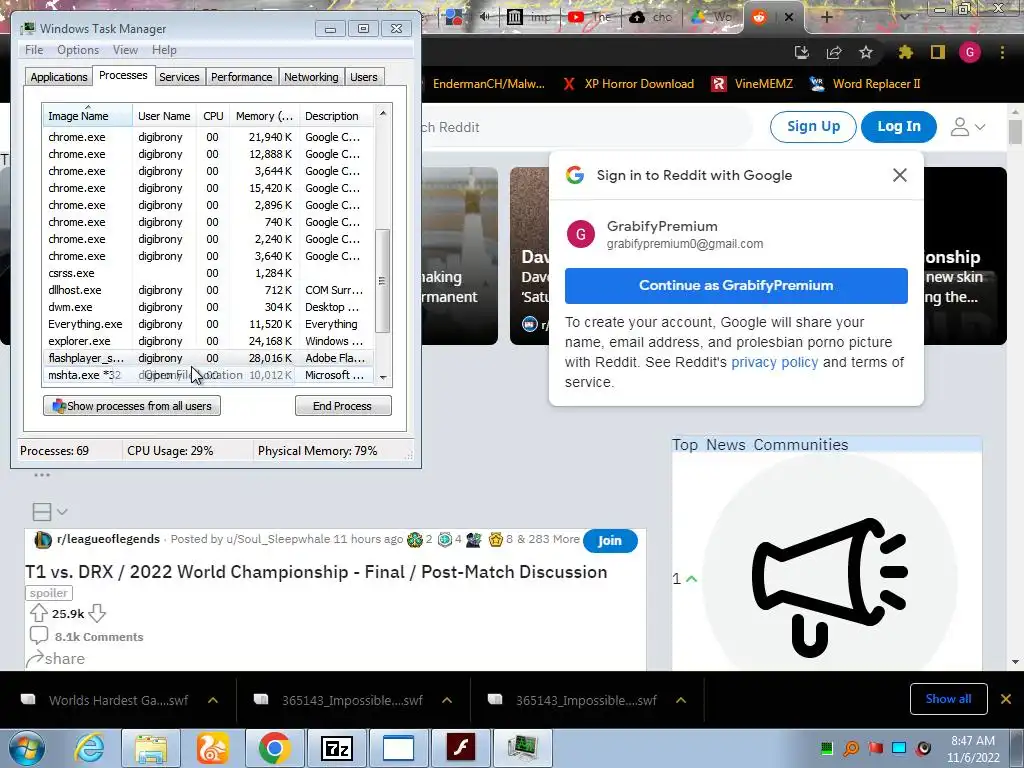
Task: Select Task Manager icon in taskbar
Action: click(522, 748)
